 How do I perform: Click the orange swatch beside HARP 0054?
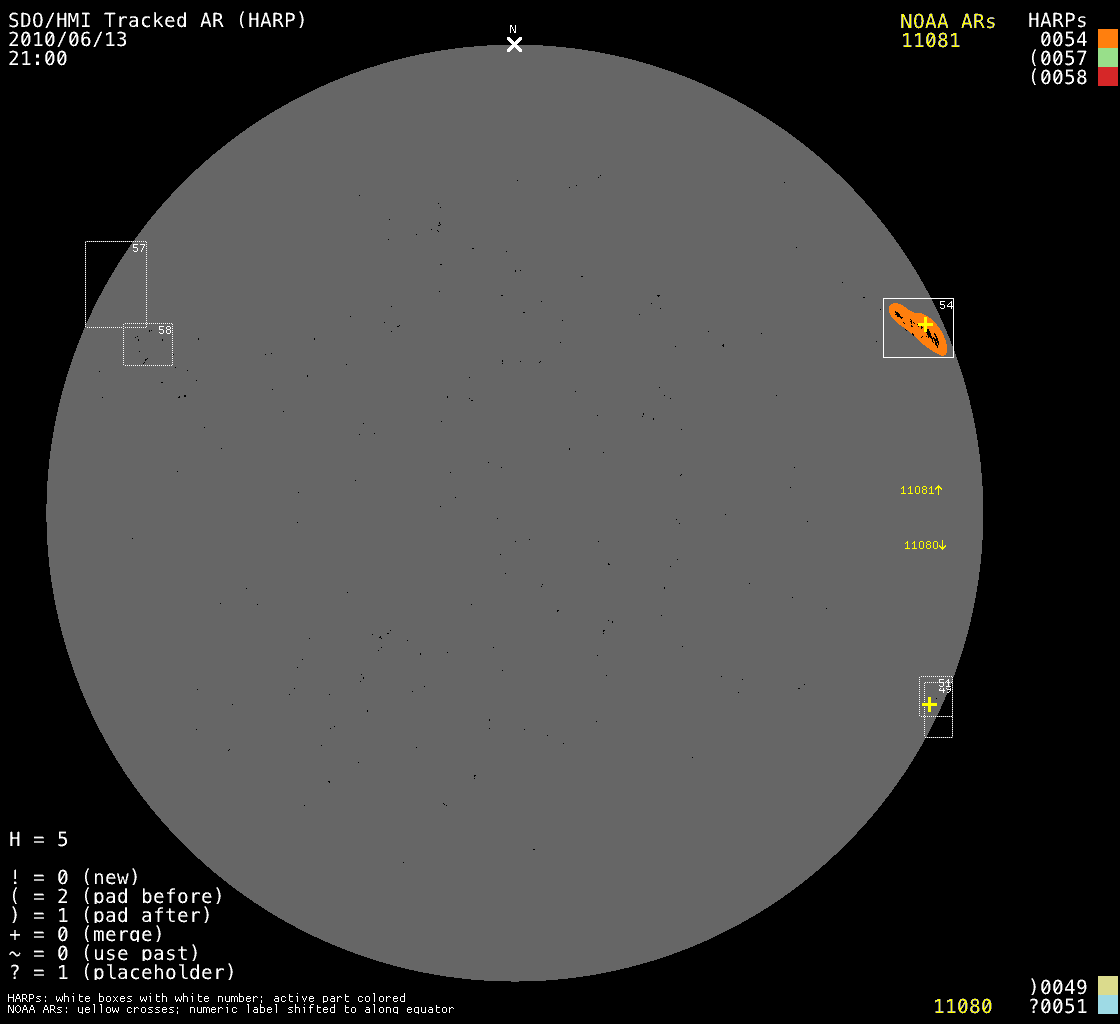tap(1107, 39)
